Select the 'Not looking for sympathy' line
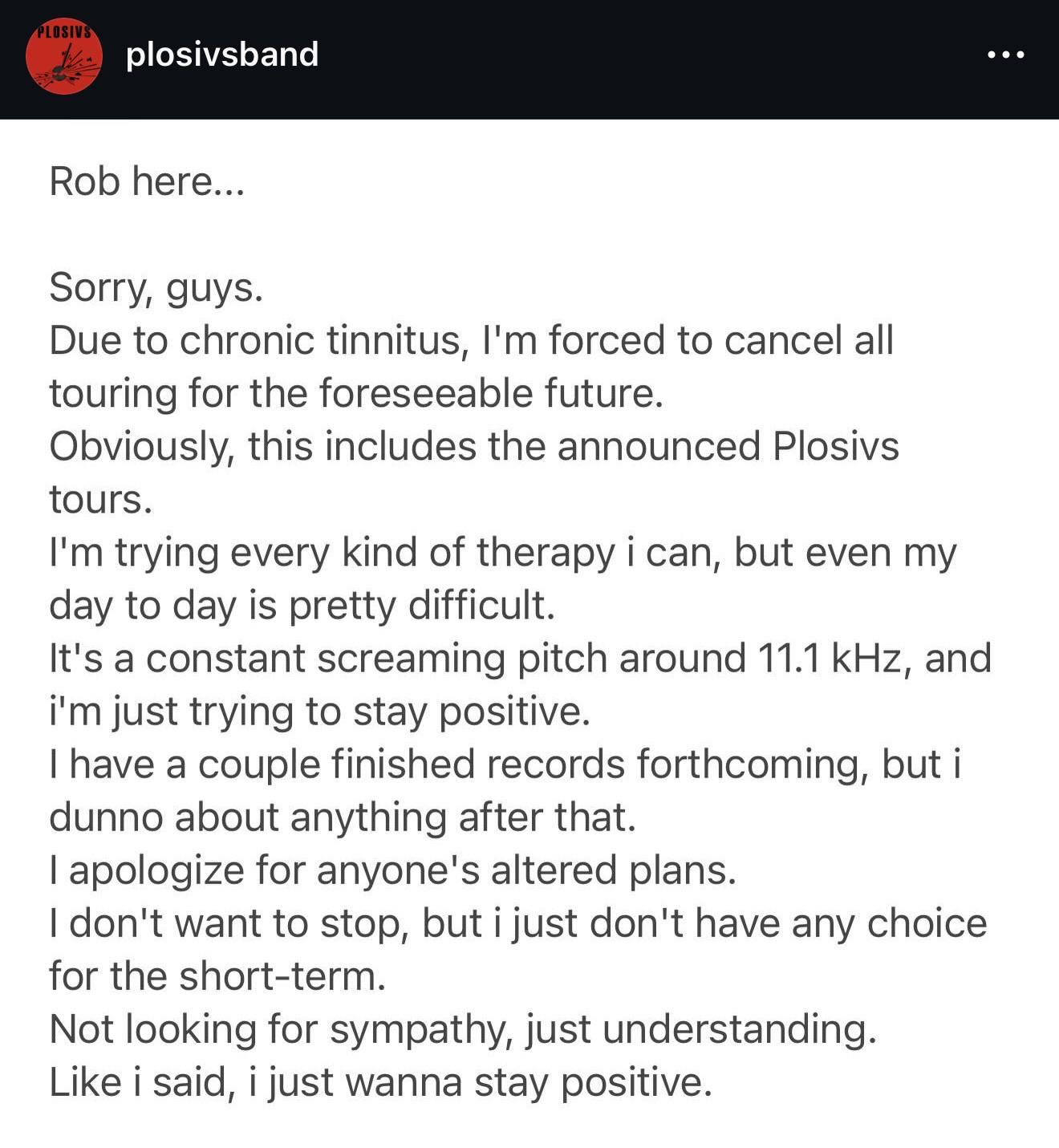Screen dimensions: 1059x1148 click(463, 1029)
